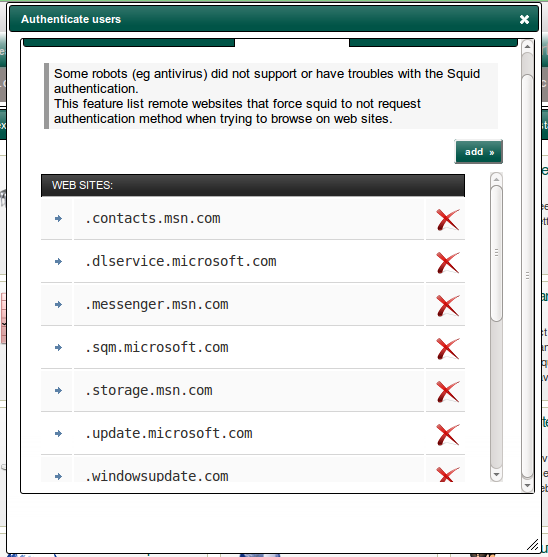Select the .windowsupdate.com text
The image size is (548, 557).
click(157, 476)
